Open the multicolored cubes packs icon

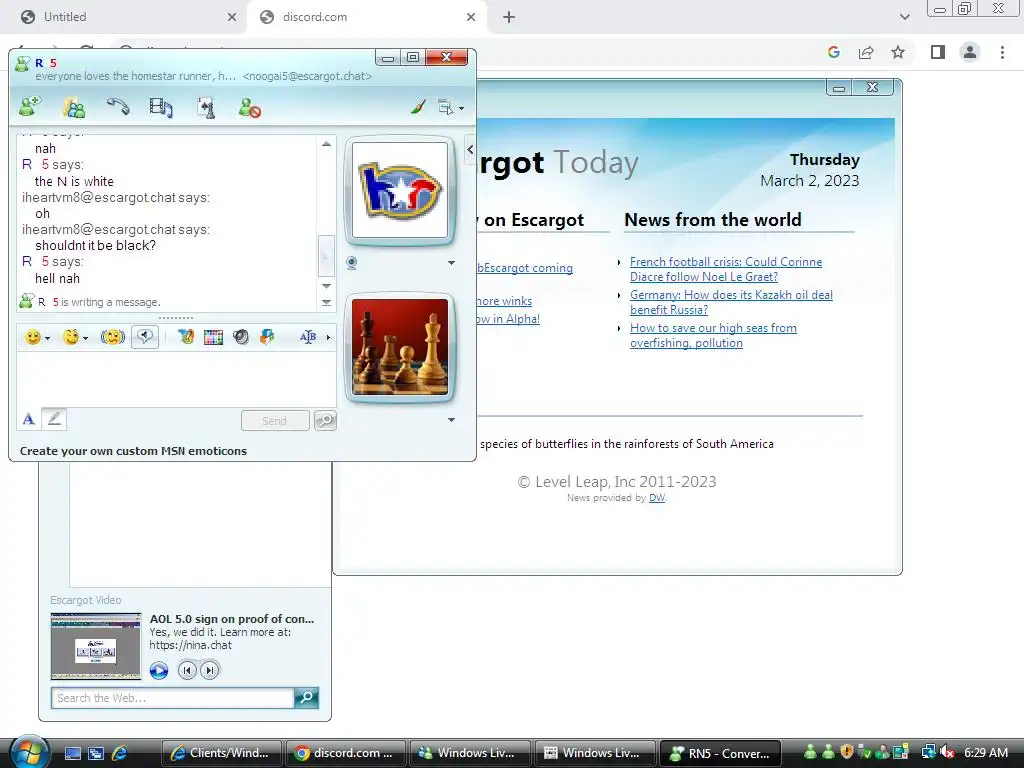(x=267, y=337)
